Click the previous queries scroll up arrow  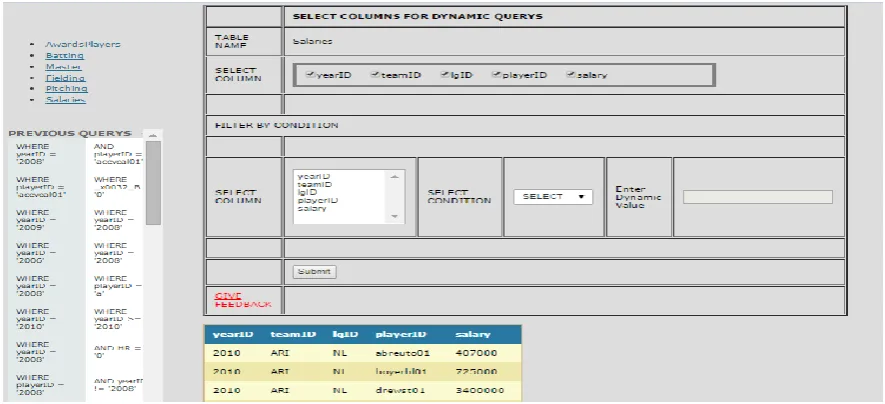[x=153, y=135]
